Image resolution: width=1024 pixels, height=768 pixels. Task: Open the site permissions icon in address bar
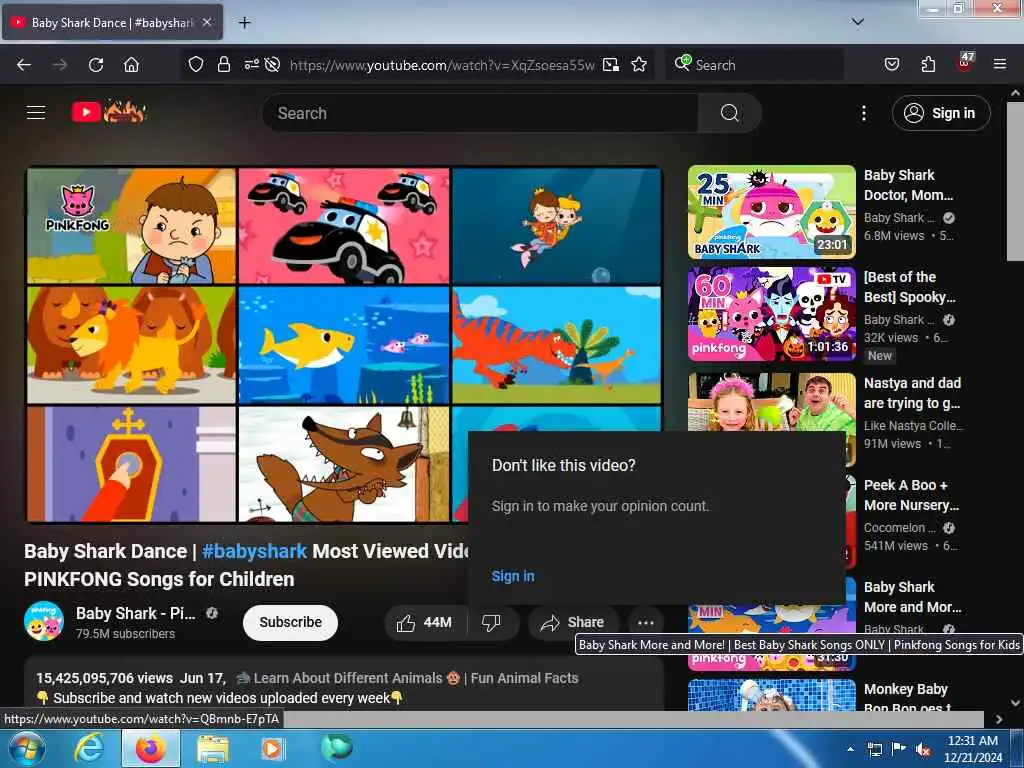pyautogui.click(x=251, y=64)
